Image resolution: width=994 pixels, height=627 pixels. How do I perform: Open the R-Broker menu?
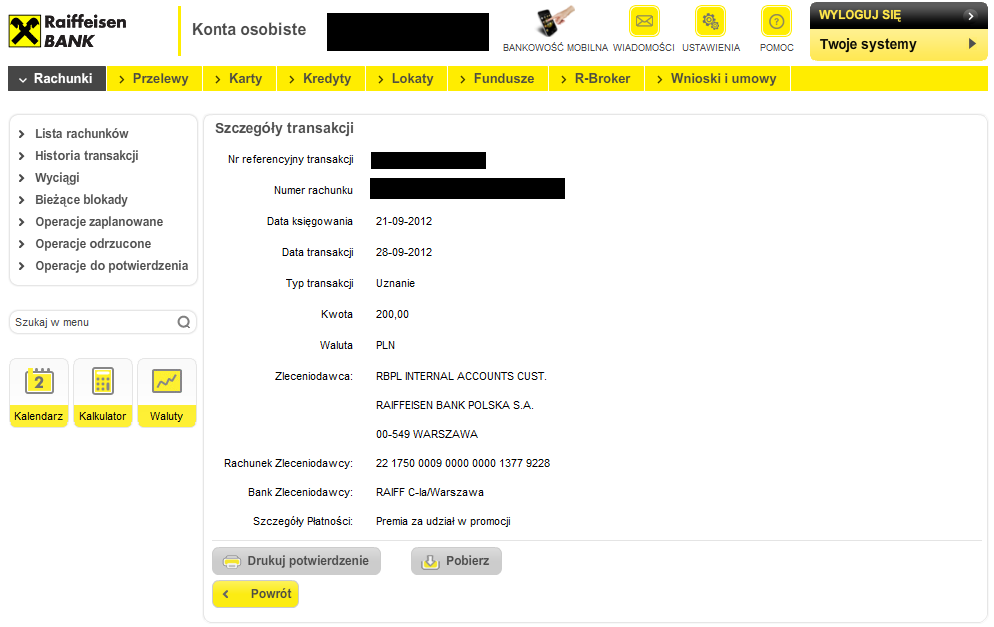[597, 79]
